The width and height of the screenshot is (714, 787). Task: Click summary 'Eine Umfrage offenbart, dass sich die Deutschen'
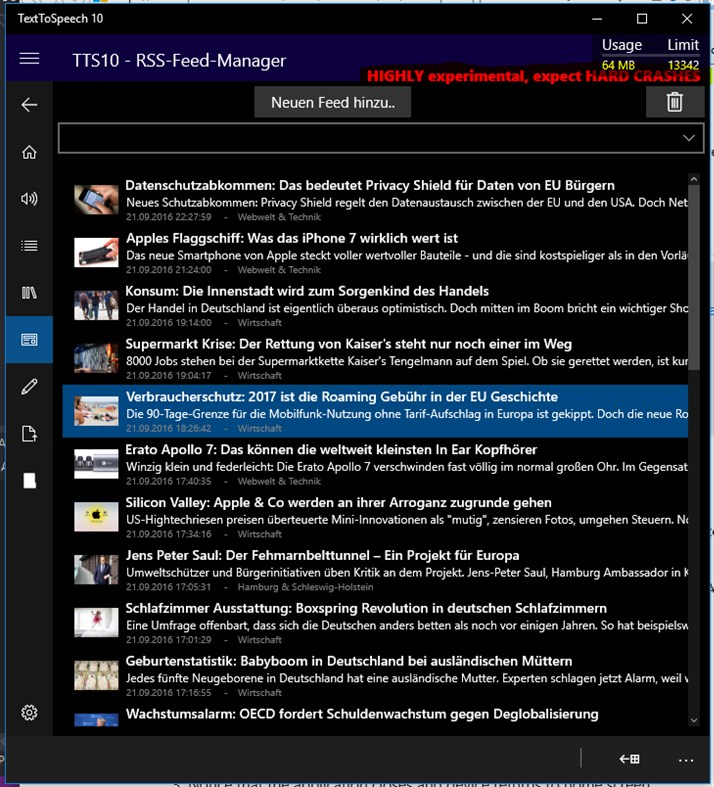pyautogui.click(x=406, y=625)
